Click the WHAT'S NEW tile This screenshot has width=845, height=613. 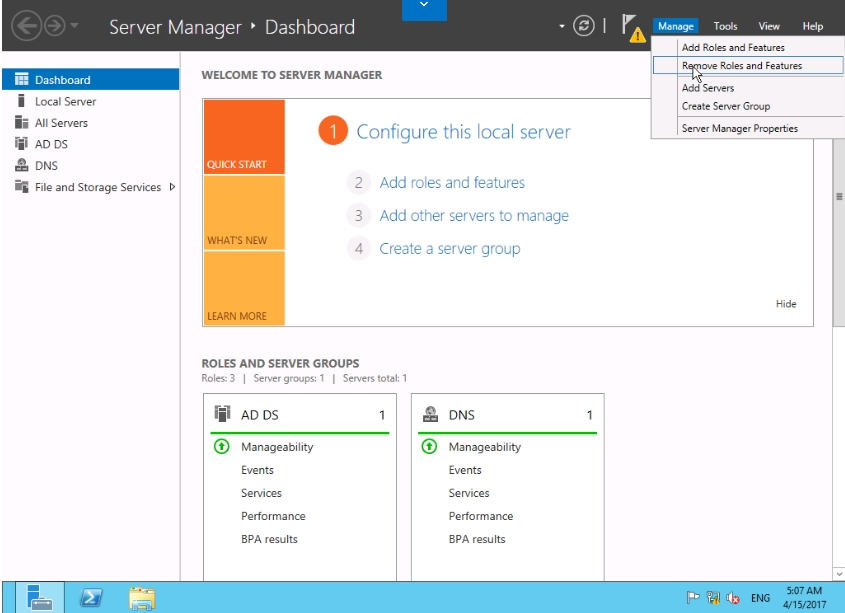coord(244,213)
